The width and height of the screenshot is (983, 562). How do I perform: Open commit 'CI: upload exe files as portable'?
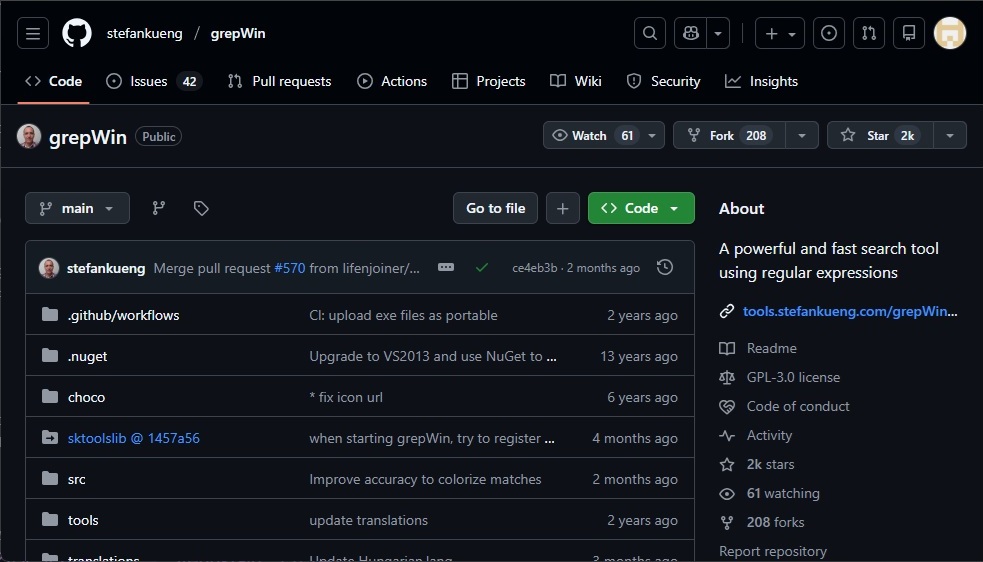coord(403,315)
